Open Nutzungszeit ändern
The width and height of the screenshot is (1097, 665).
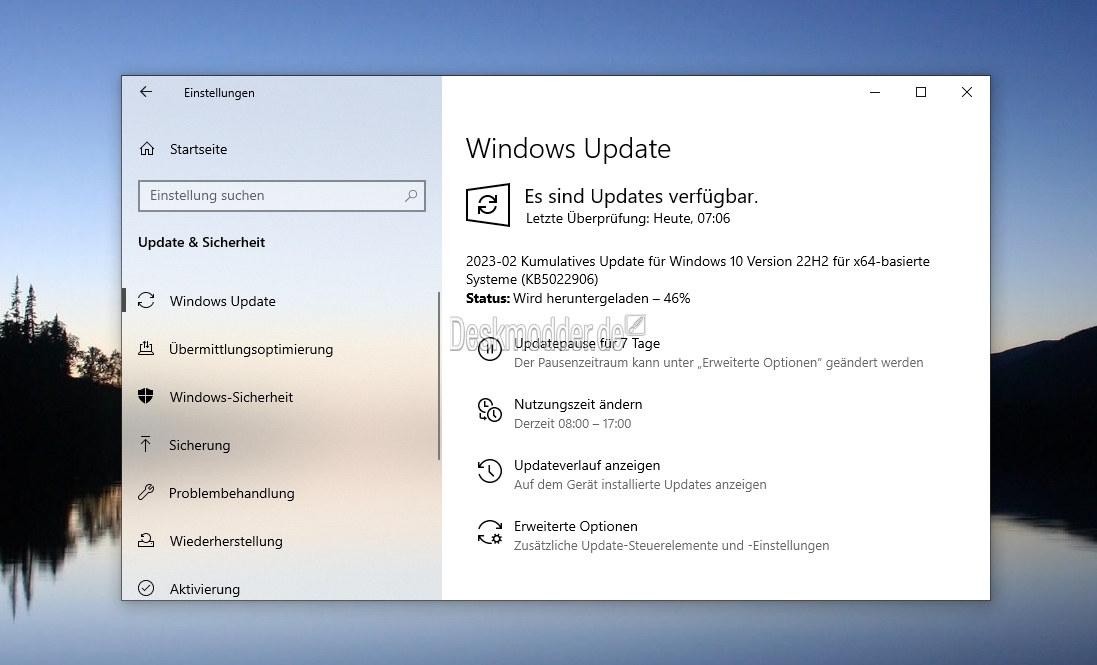coord(578,404)
